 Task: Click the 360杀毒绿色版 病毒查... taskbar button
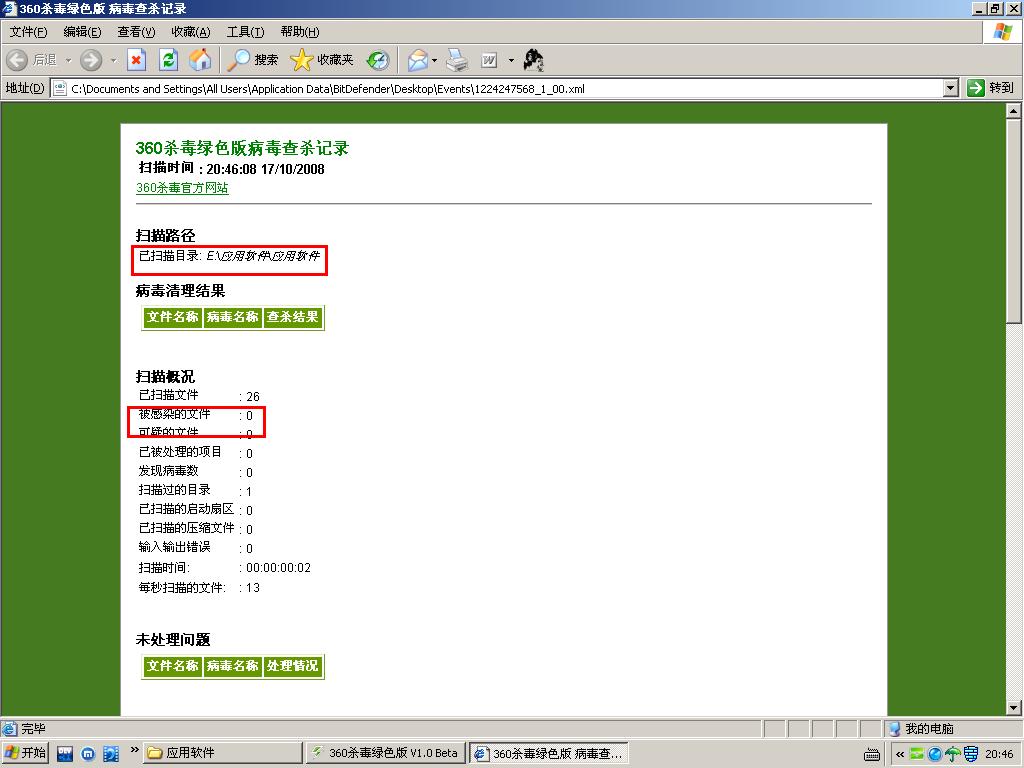tap(548, 753)
